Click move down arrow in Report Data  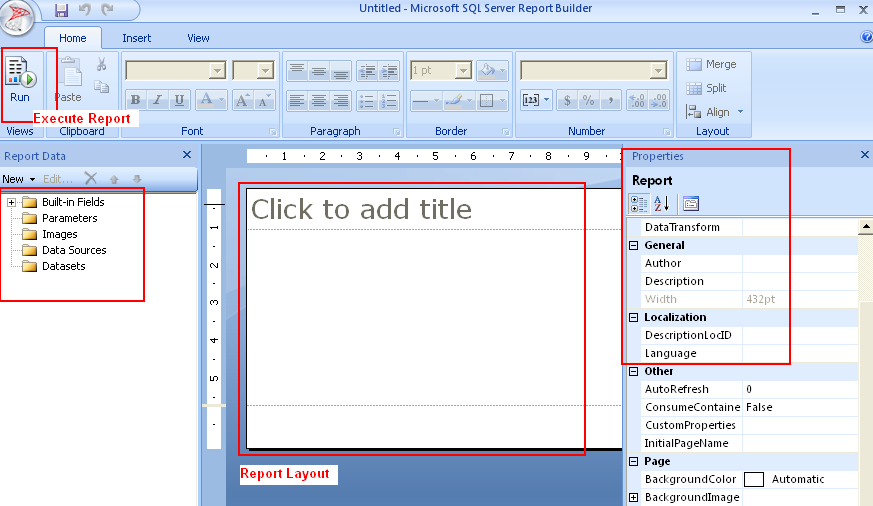tap(137, 179)
